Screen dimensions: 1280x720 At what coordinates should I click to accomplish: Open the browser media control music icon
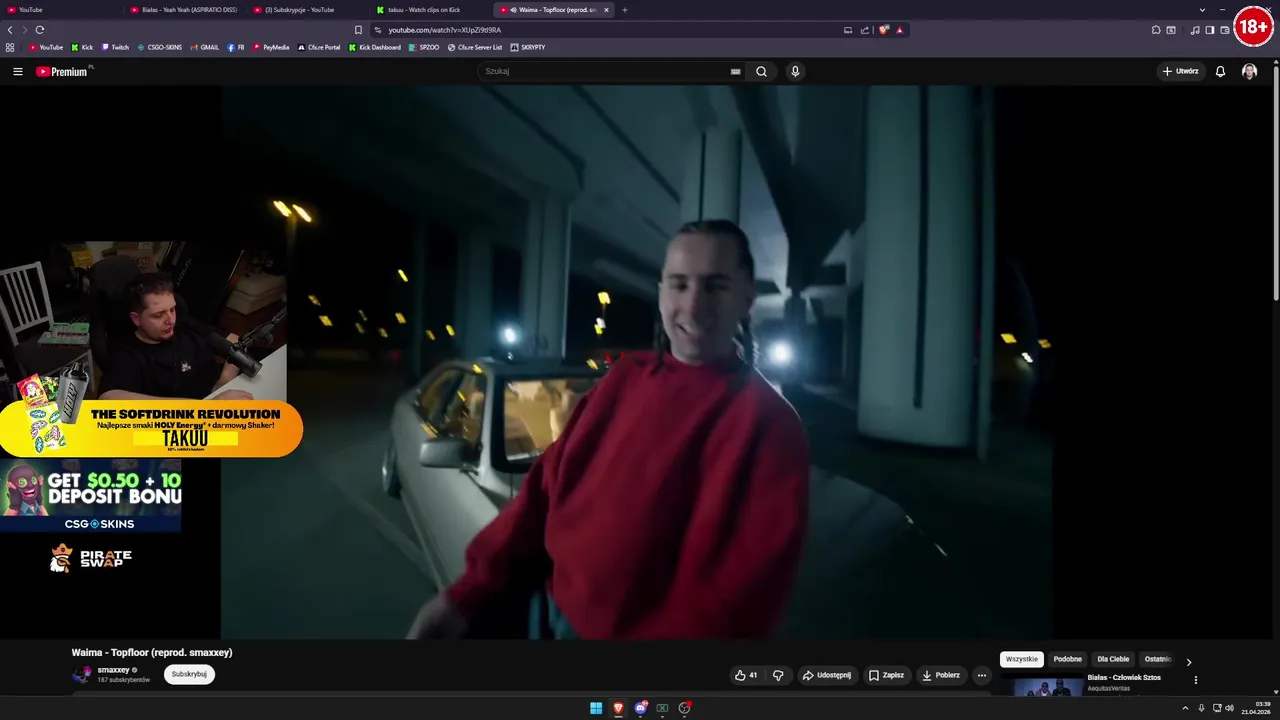[1195, 30]
